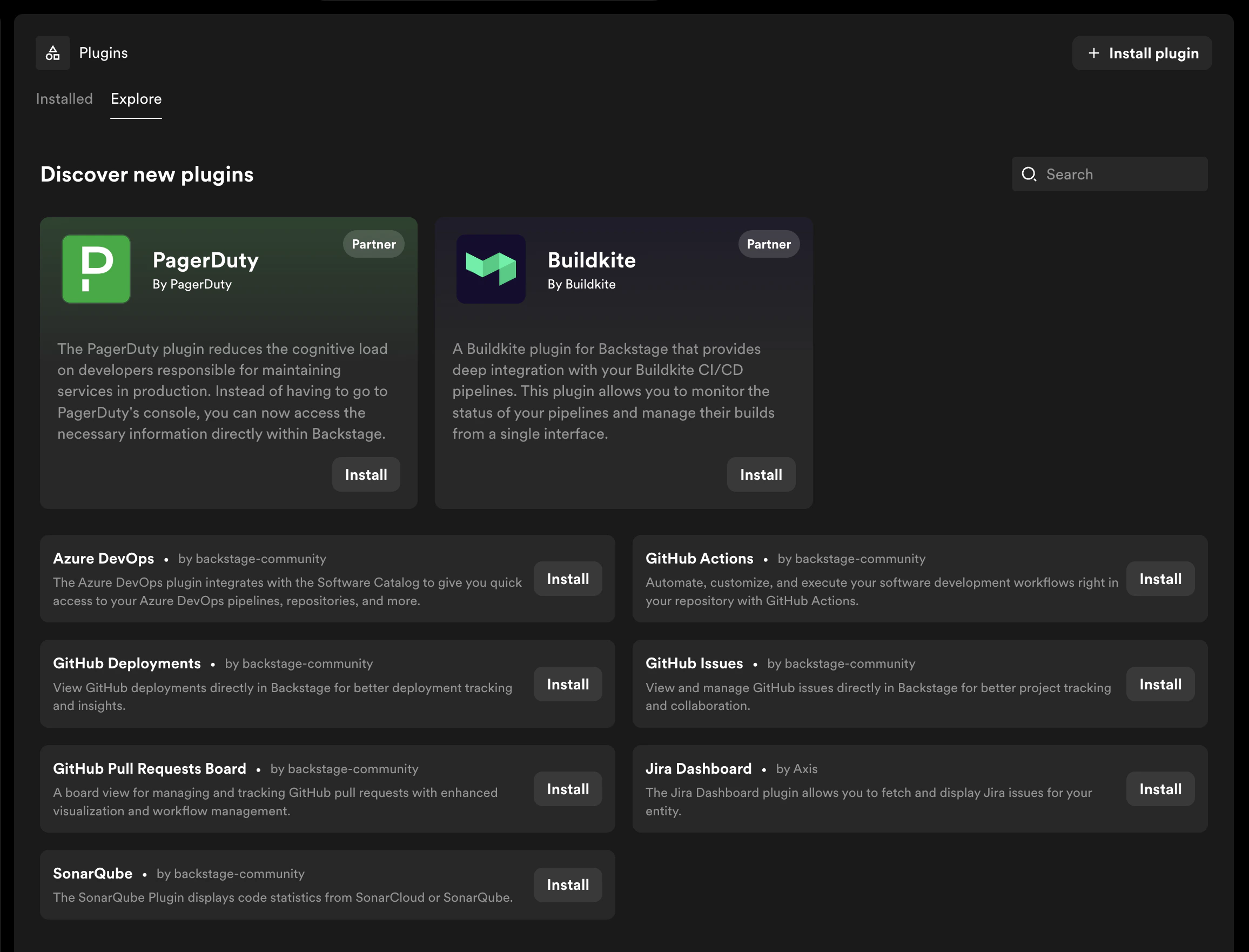Click the SonarQube title

(x=93, y=873)
